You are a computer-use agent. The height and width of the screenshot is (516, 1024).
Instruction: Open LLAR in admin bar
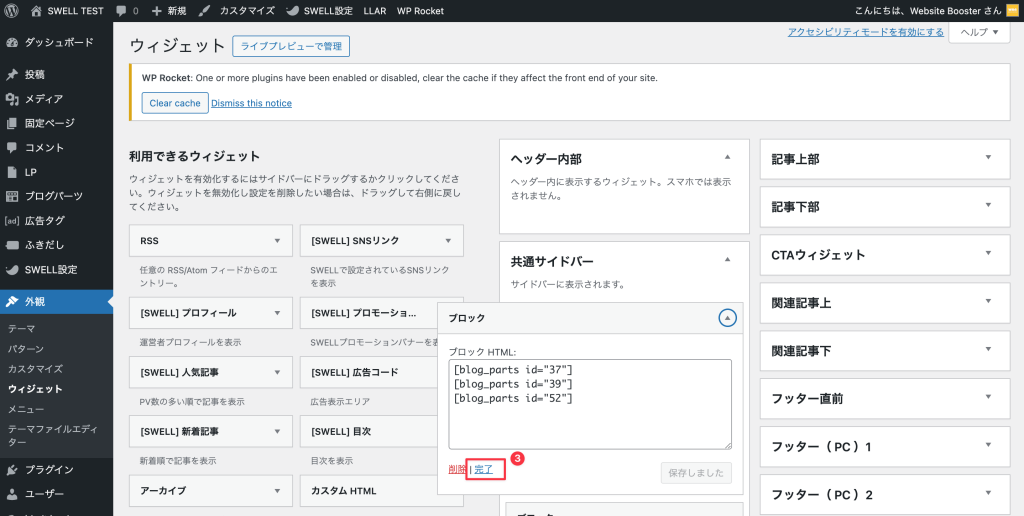point(375,11)
